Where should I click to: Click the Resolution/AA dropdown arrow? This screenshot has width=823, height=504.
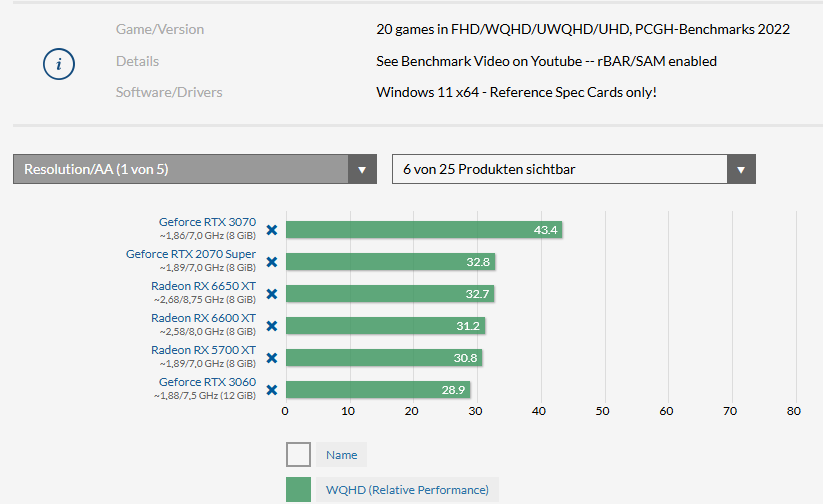click(x=362, y=169)
